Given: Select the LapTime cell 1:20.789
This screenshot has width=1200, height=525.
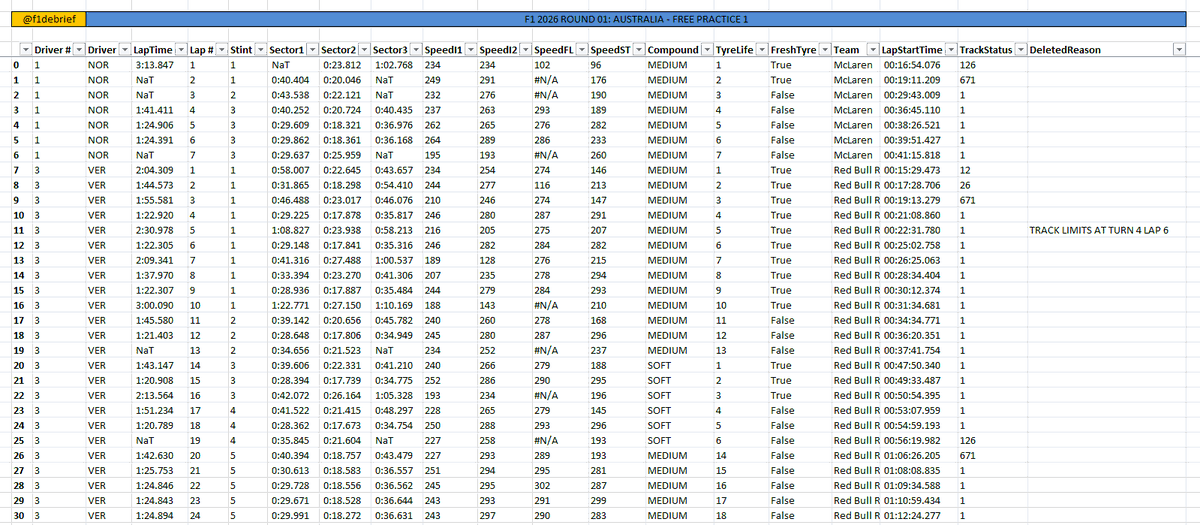Looking at the screenshot, I should [x=159, y=426].
